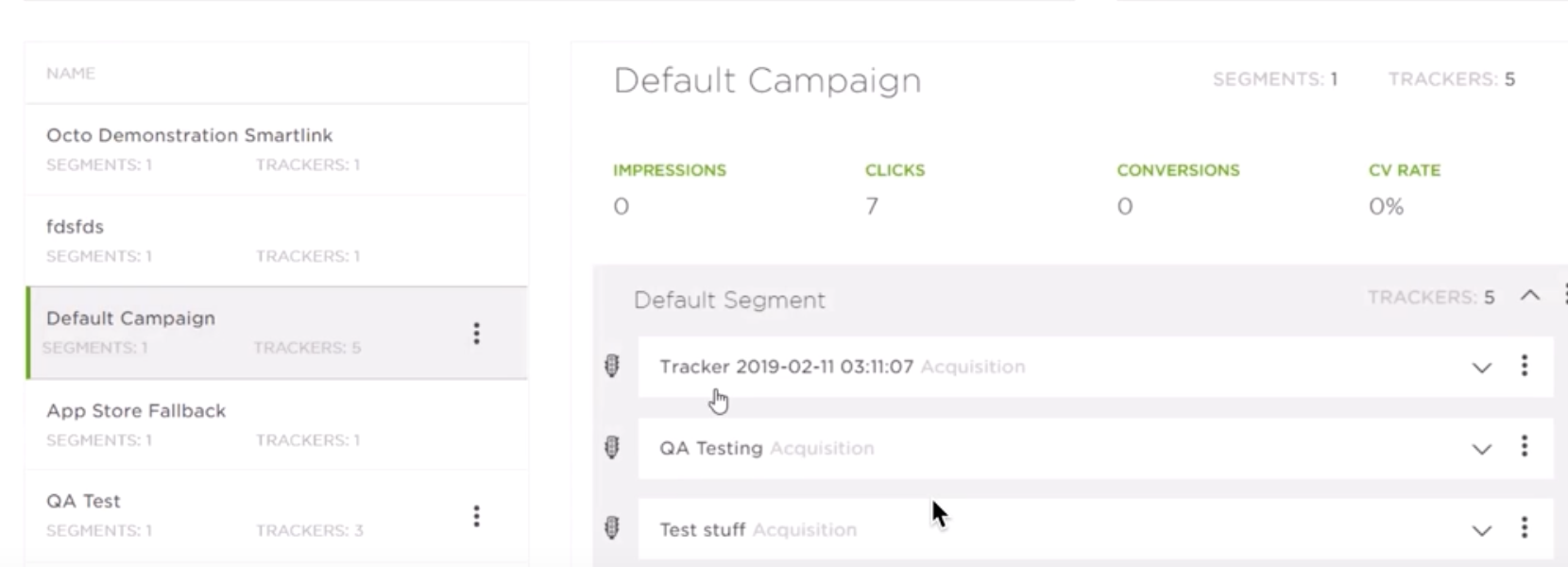Screen dimensions: 1568x567
Task: Open kebab menu for QA Test campaign
Action: (x=476, y=516)
